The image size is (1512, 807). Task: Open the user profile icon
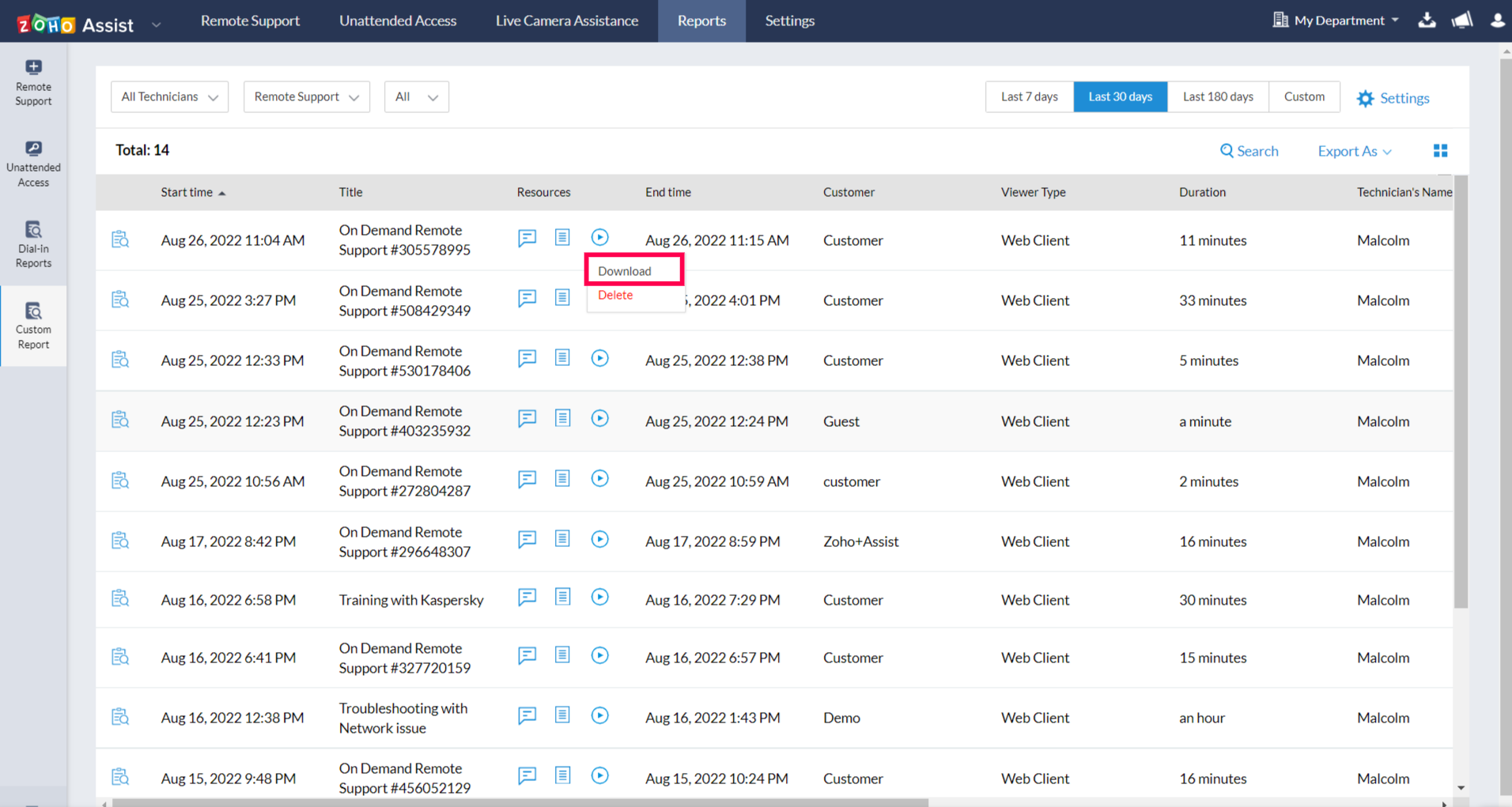click(1497, 21)
